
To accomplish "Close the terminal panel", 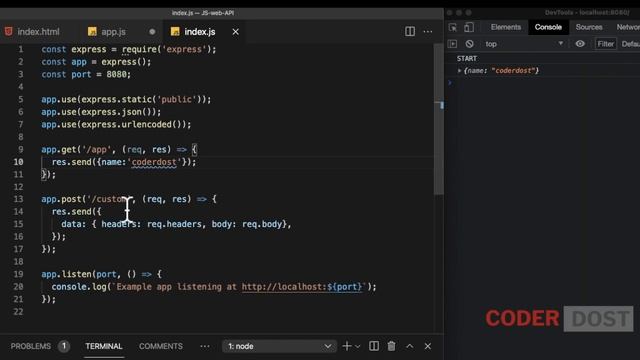I will (428, 346).
